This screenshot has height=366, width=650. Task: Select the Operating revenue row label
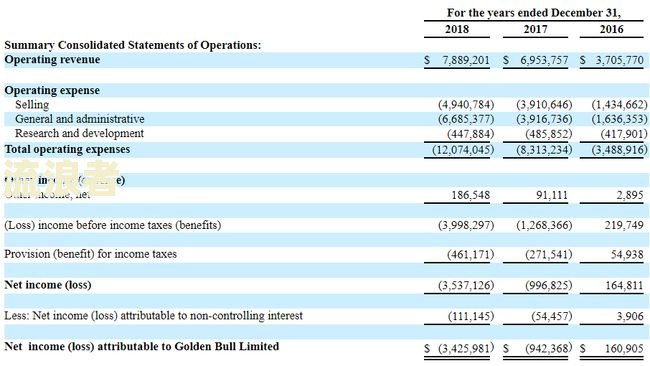(x=52, y=60)
